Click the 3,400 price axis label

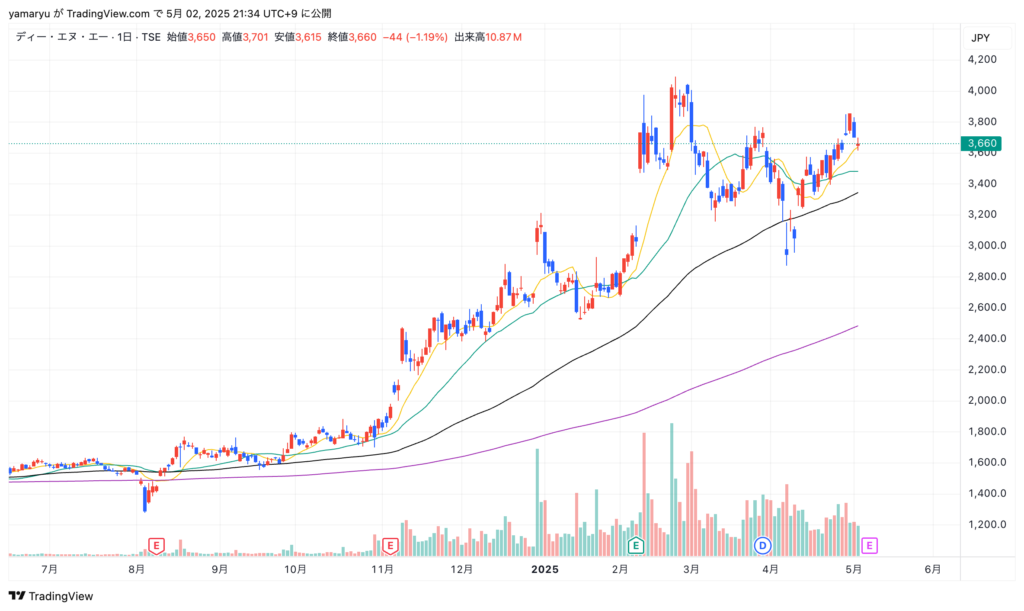point(982,183)
